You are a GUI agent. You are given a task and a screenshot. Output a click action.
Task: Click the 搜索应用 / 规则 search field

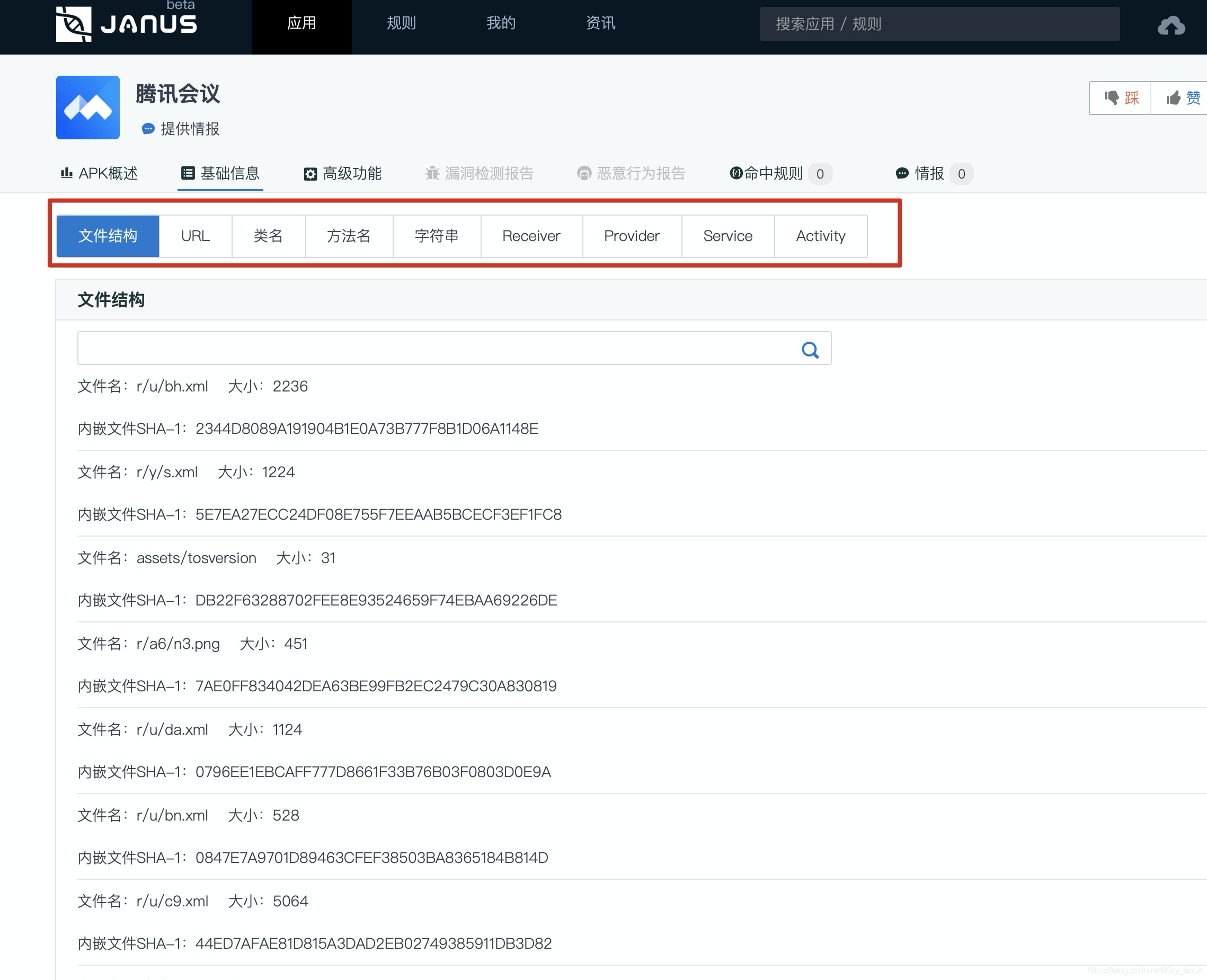click(x=939, y=24)
